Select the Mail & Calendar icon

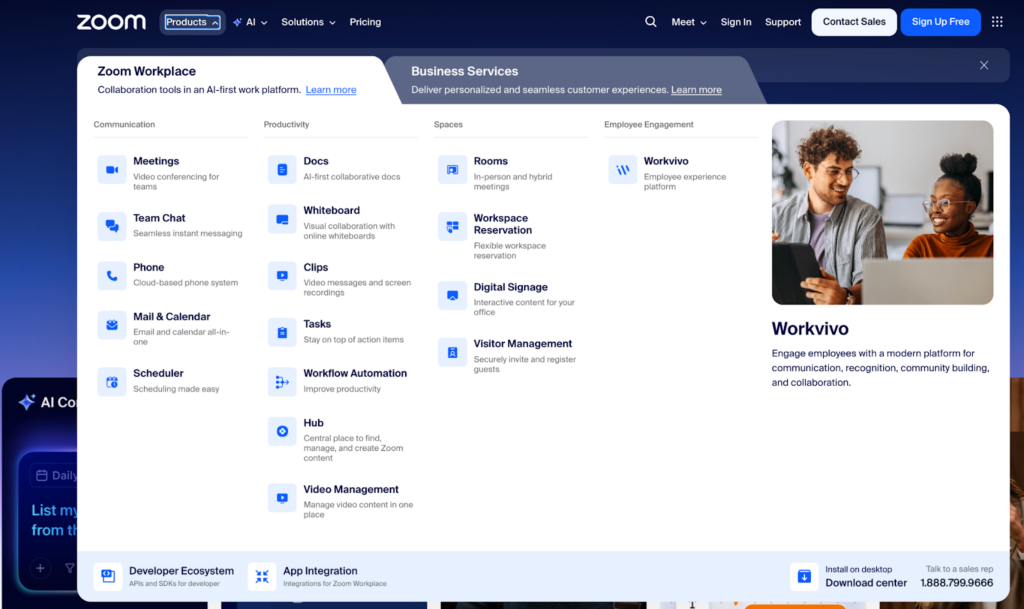[x=111, y=325]
